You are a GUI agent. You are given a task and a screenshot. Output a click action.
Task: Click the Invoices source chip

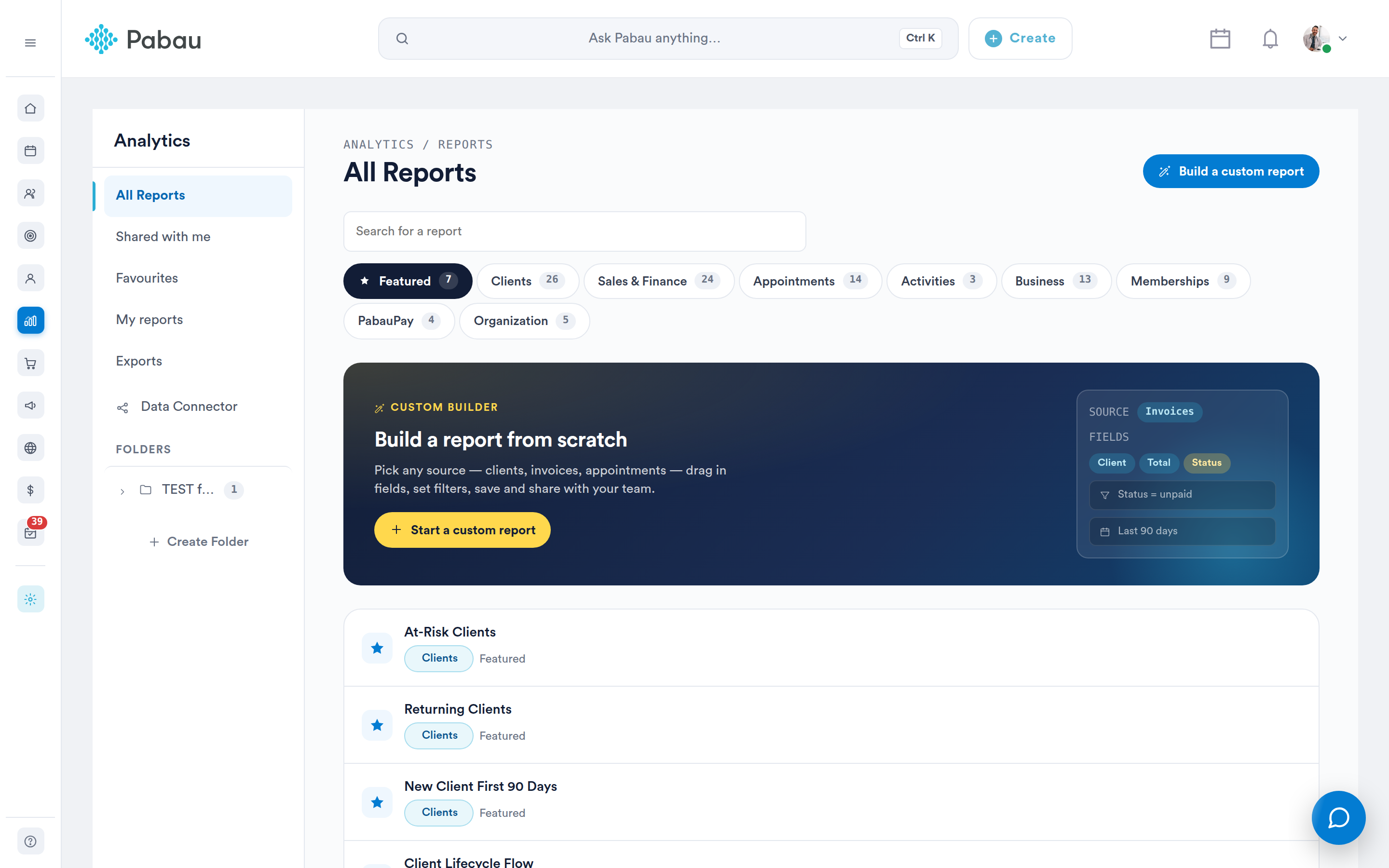[x=1169, y=412]
